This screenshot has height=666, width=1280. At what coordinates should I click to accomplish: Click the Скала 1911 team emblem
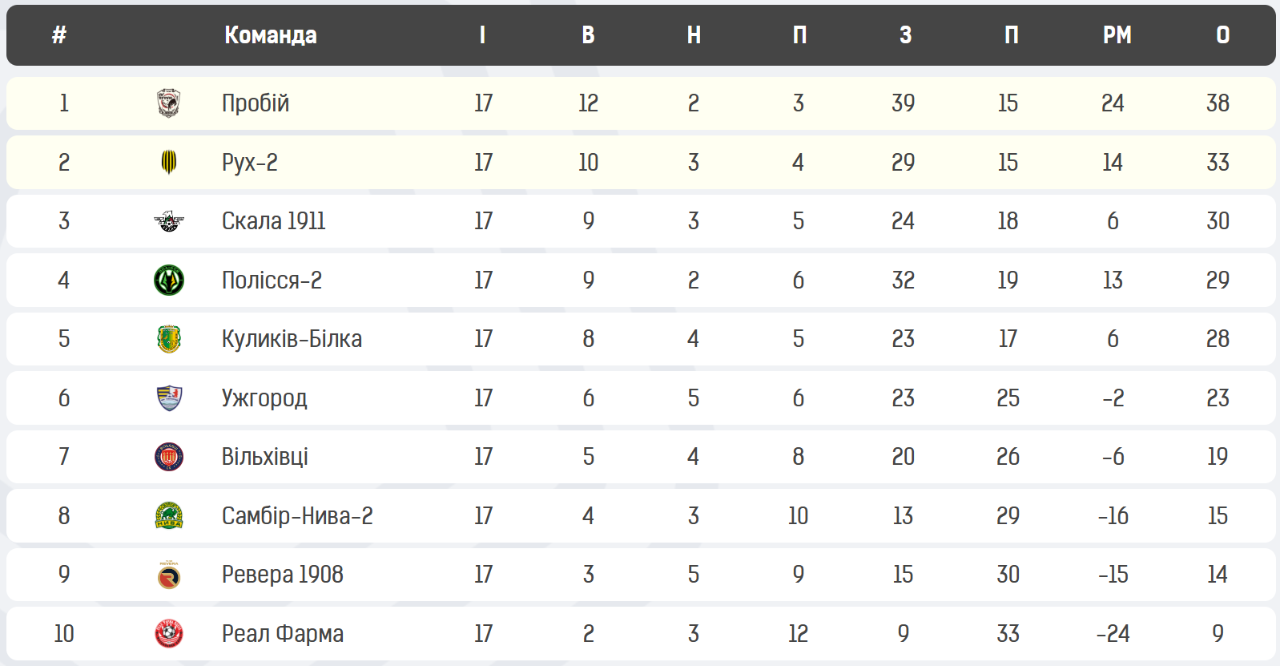(169, 221)
